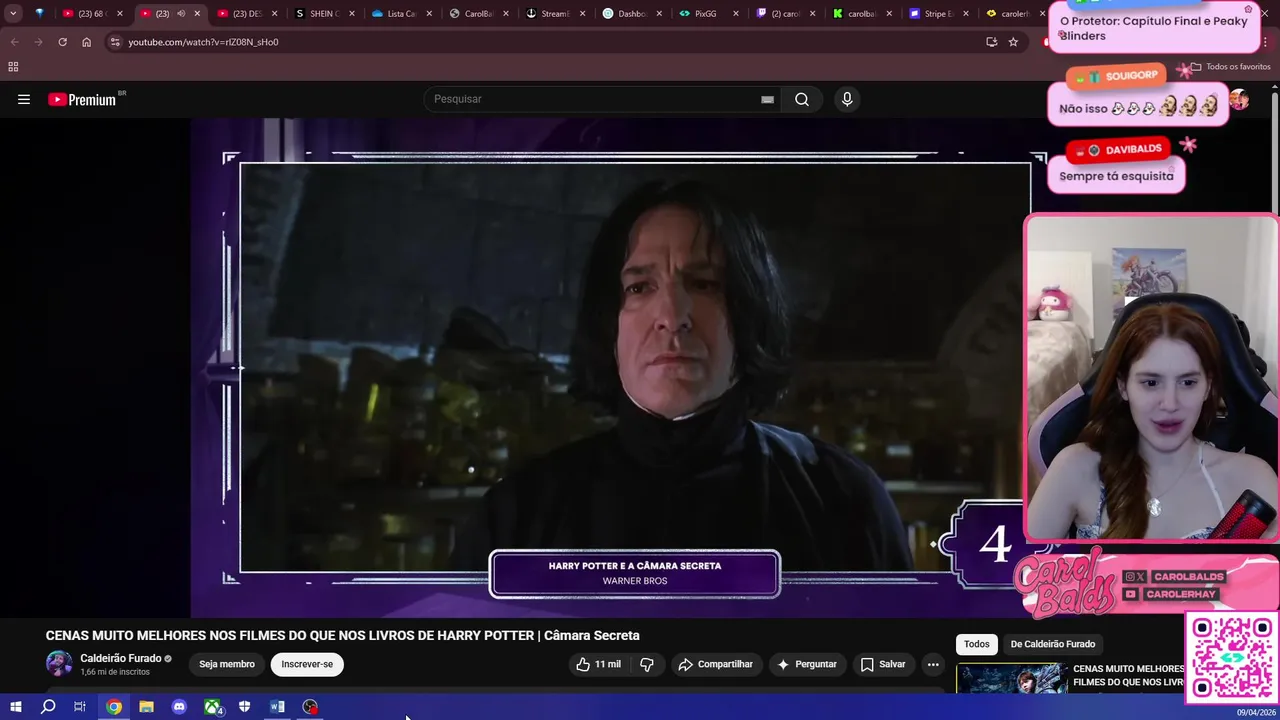Open the recommended video thumbnail below the chips
The image size is (1280, 720).
pyautogui.click(x=1010, y=680)
